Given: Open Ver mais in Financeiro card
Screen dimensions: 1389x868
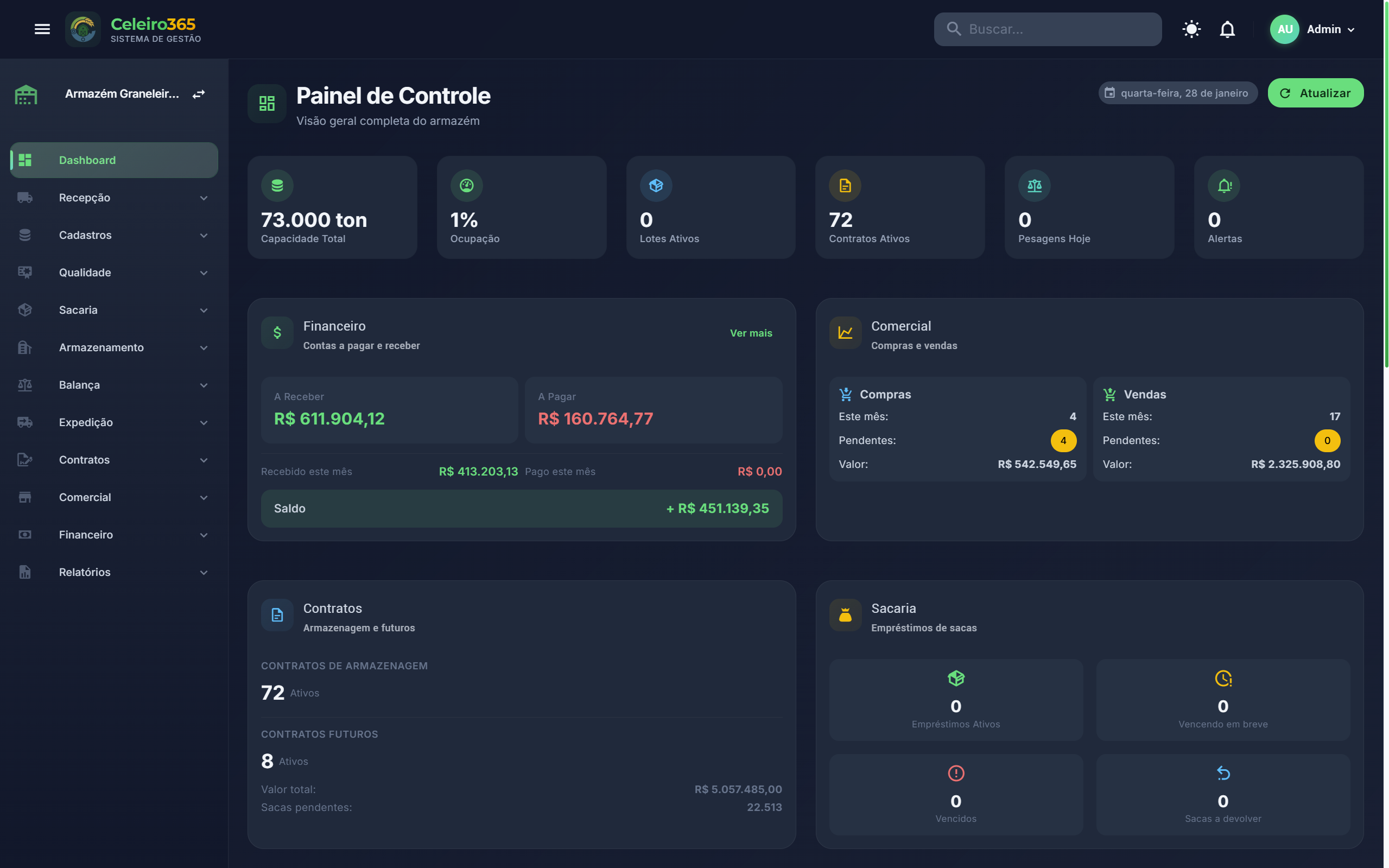Looking at the screenshot, I should coord(751,333).
